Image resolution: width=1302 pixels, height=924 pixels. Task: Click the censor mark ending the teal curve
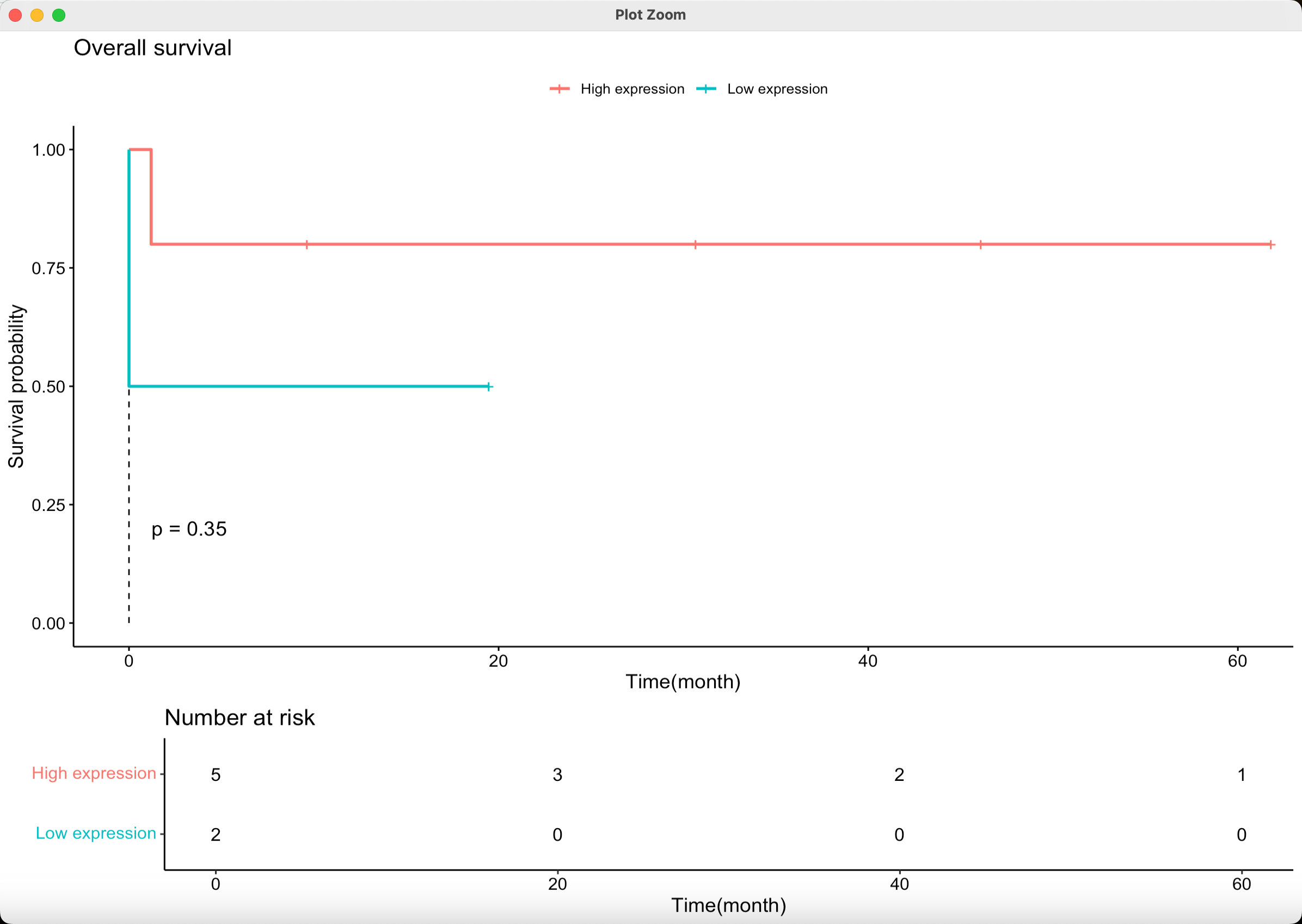pyautogui.click(x=489, y=386)
